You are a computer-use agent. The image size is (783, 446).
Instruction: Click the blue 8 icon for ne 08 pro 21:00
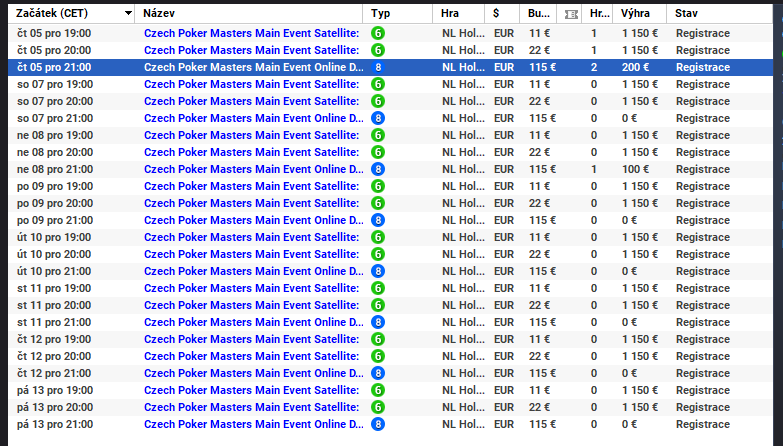click(378, 169)
